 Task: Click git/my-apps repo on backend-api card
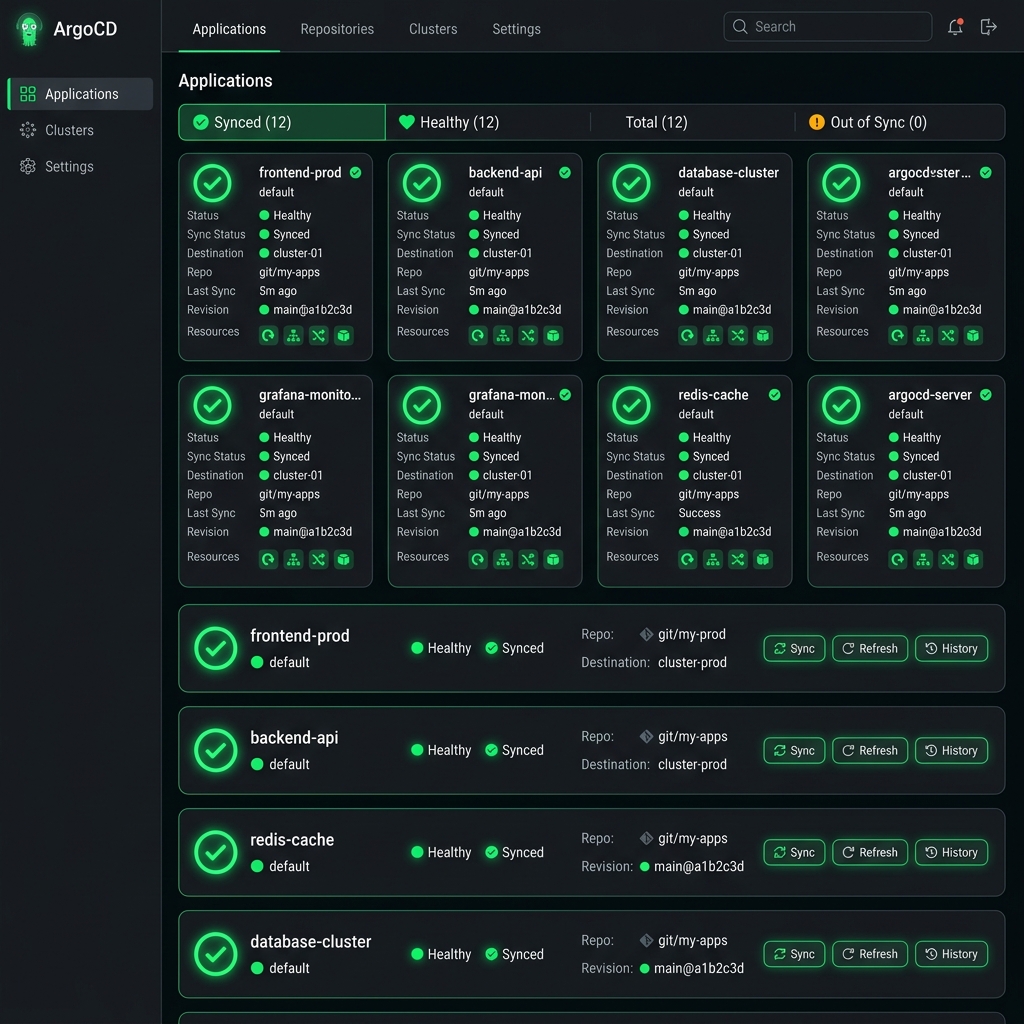[499, 272]
